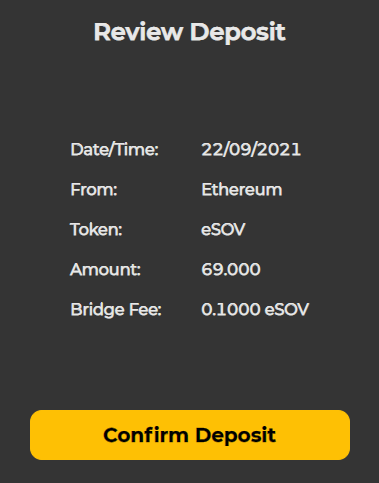
Task: Select the Review Deposit heading
Action: pos(190,33)
